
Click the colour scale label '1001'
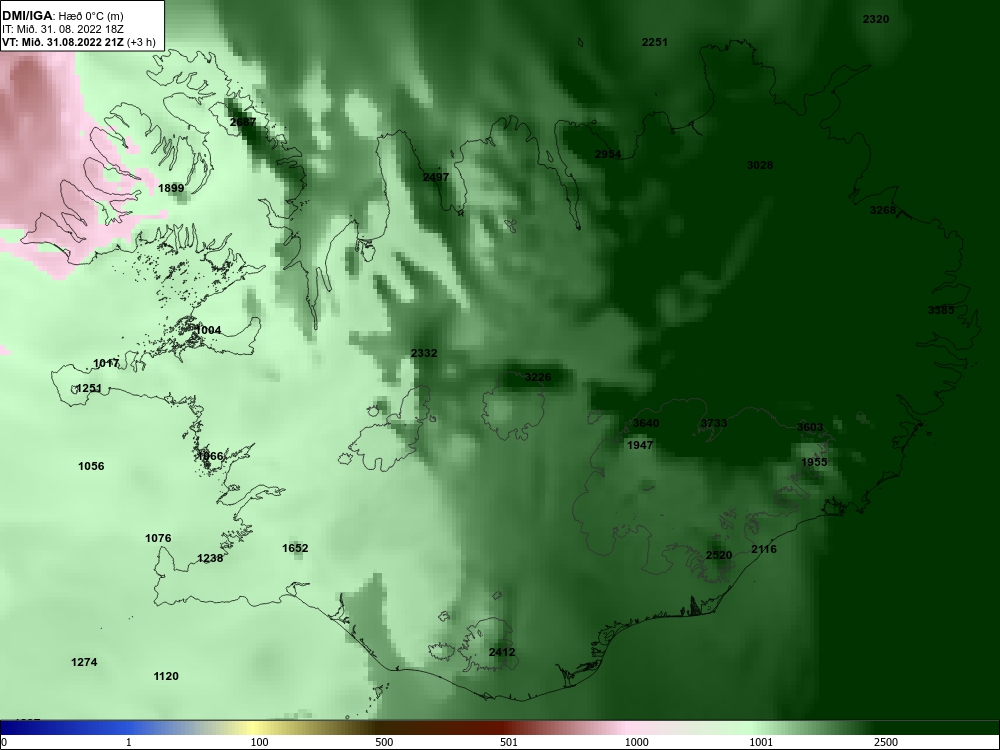click(761, 742)
